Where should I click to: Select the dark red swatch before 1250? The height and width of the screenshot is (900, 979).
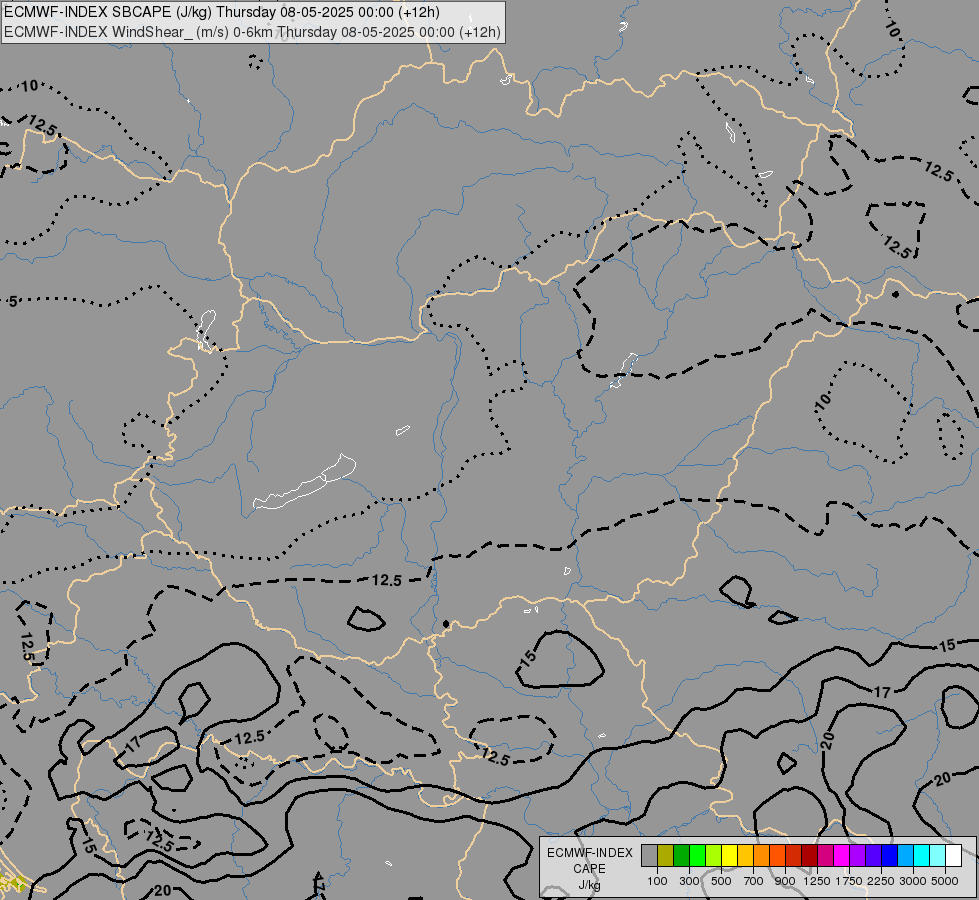pyautogui.click(x=810, y=855)
